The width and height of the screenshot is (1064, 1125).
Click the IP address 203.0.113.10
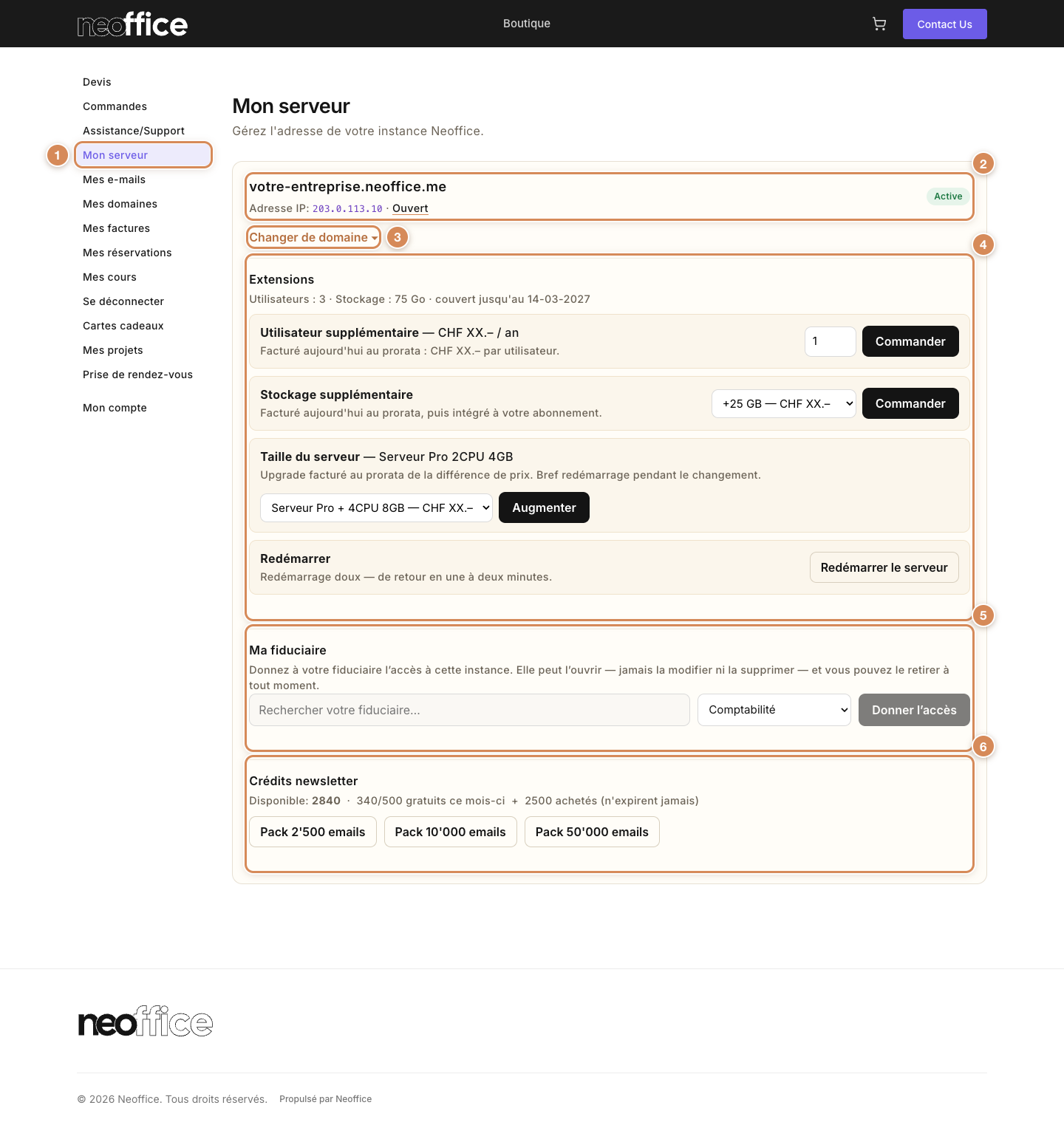point(347,209)
